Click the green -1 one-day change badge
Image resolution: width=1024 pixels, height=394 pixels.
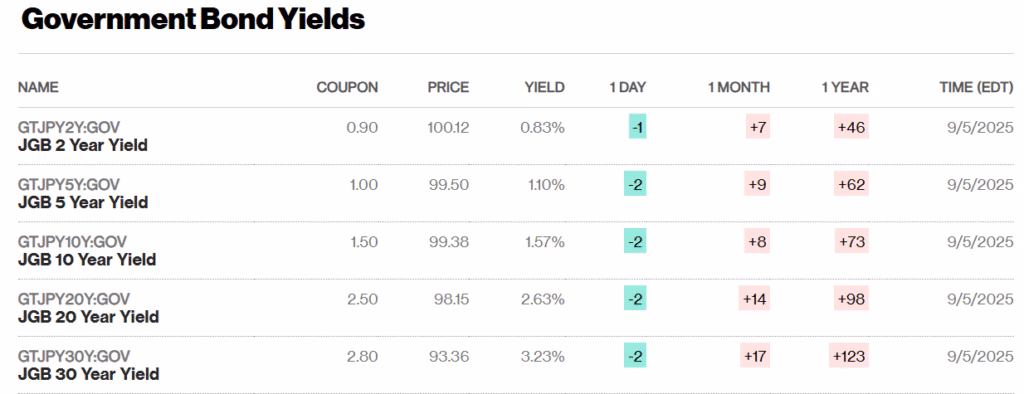coord(637,127)
